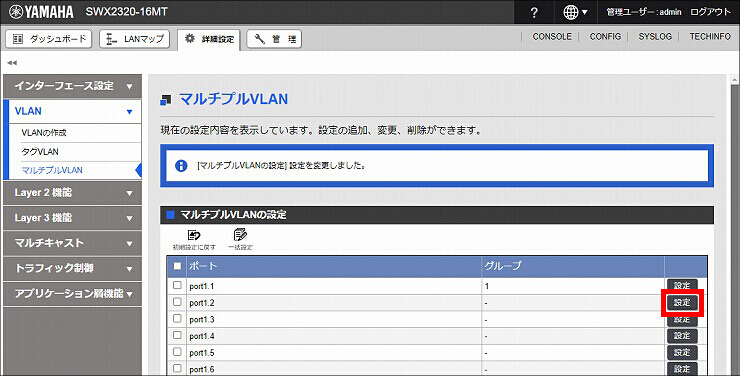Open CONSOLE link
The height and width of the screenshot is (376, 740).
point(552,36)
